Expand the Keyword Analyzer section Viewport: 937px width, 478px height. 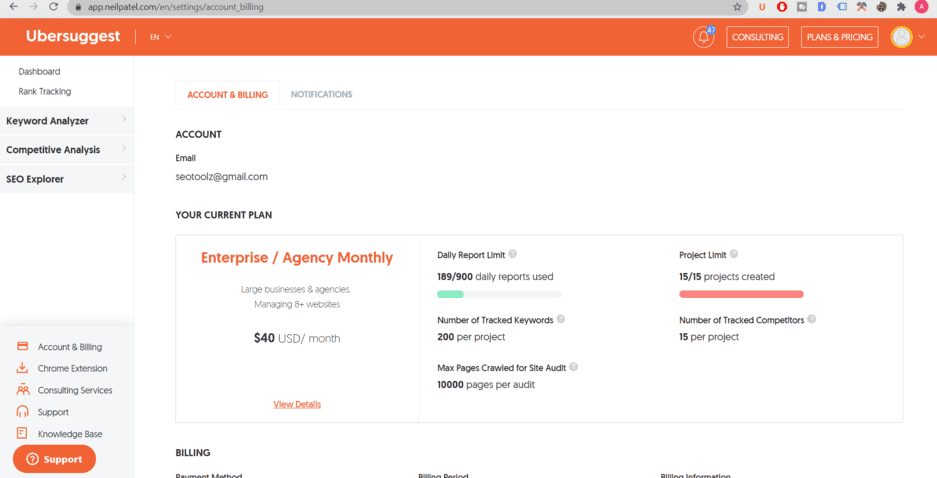[x=66, y=121]
